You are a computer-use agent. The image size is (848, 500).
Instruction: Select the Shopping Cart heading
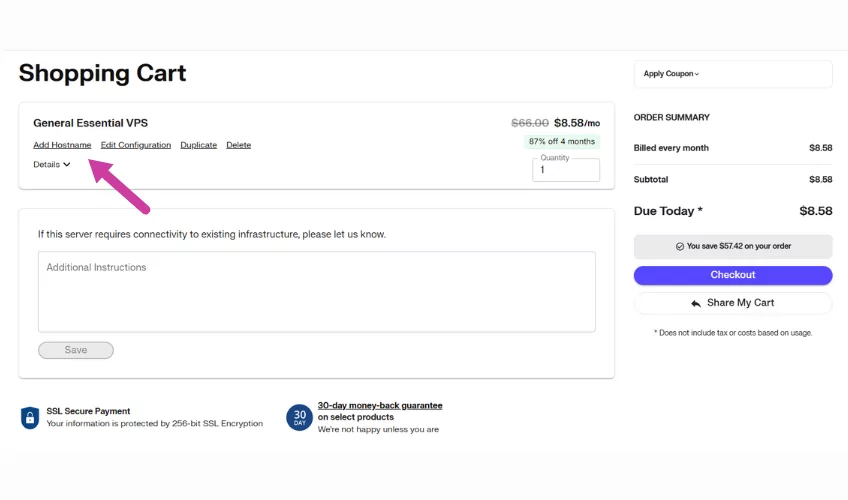102,73
